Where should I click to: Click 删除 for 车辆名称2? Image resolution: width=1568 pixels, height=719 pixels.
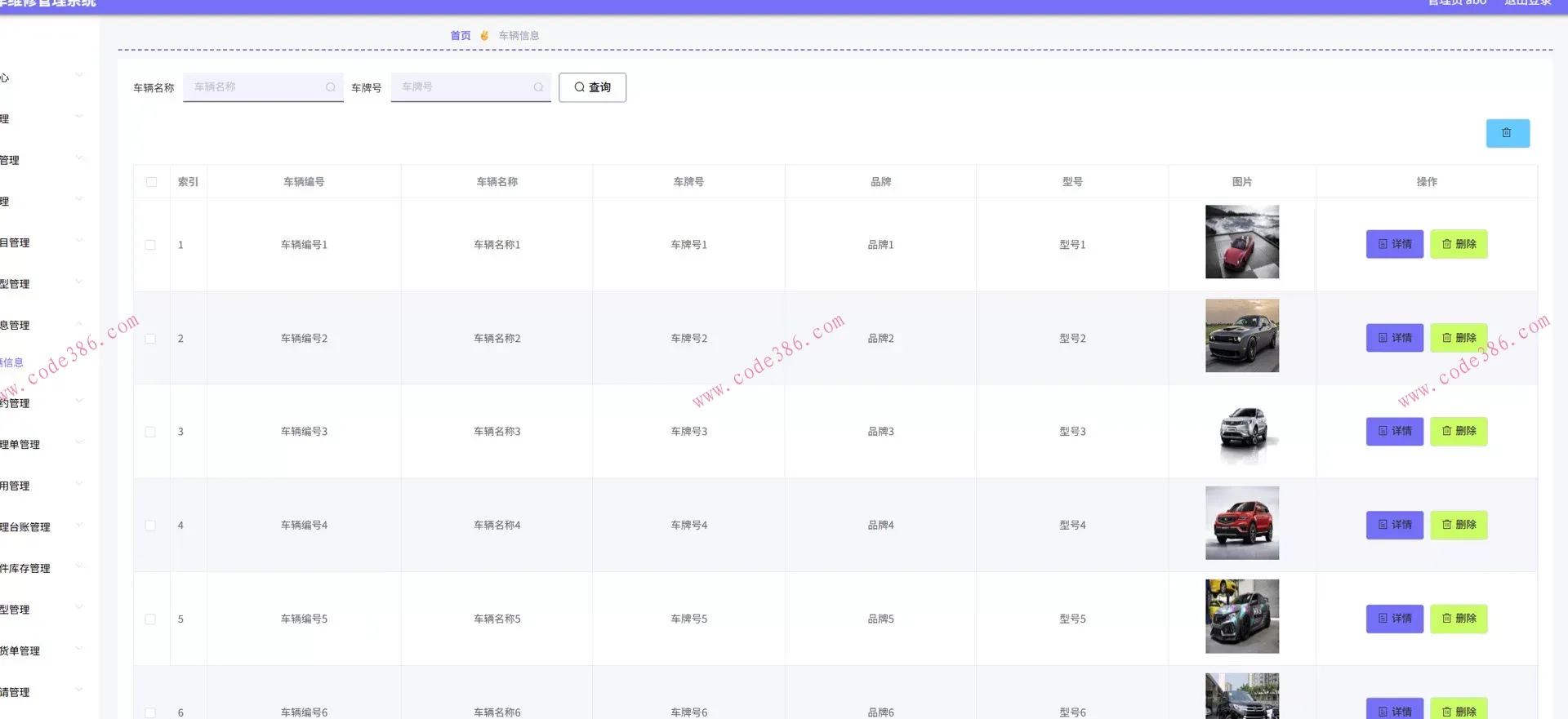pos(1459,338)
